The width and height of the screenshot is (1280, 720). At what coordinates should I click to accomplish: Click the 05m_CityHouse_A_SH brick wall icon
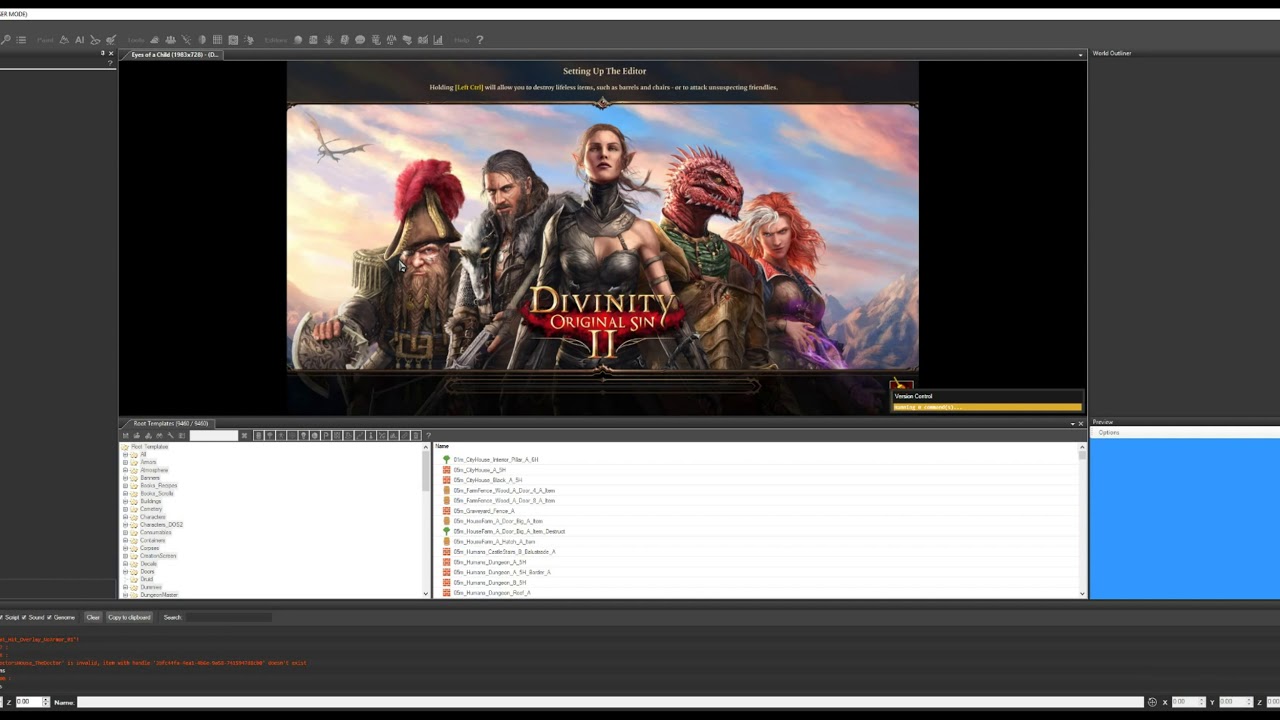click(x=446, y=470)
